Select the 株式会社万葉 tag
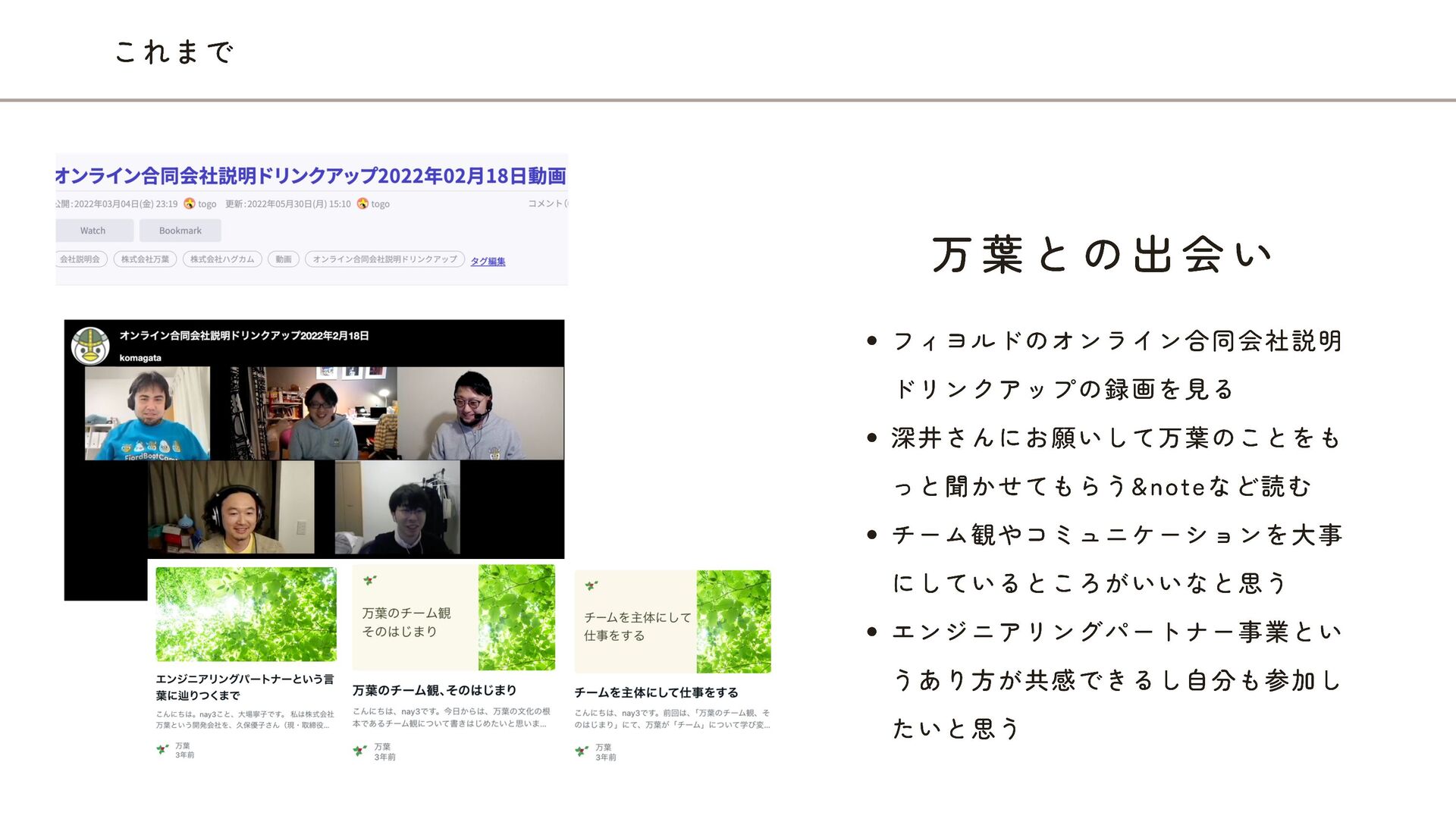1456x819 pixels. click(x=145, y=259)
